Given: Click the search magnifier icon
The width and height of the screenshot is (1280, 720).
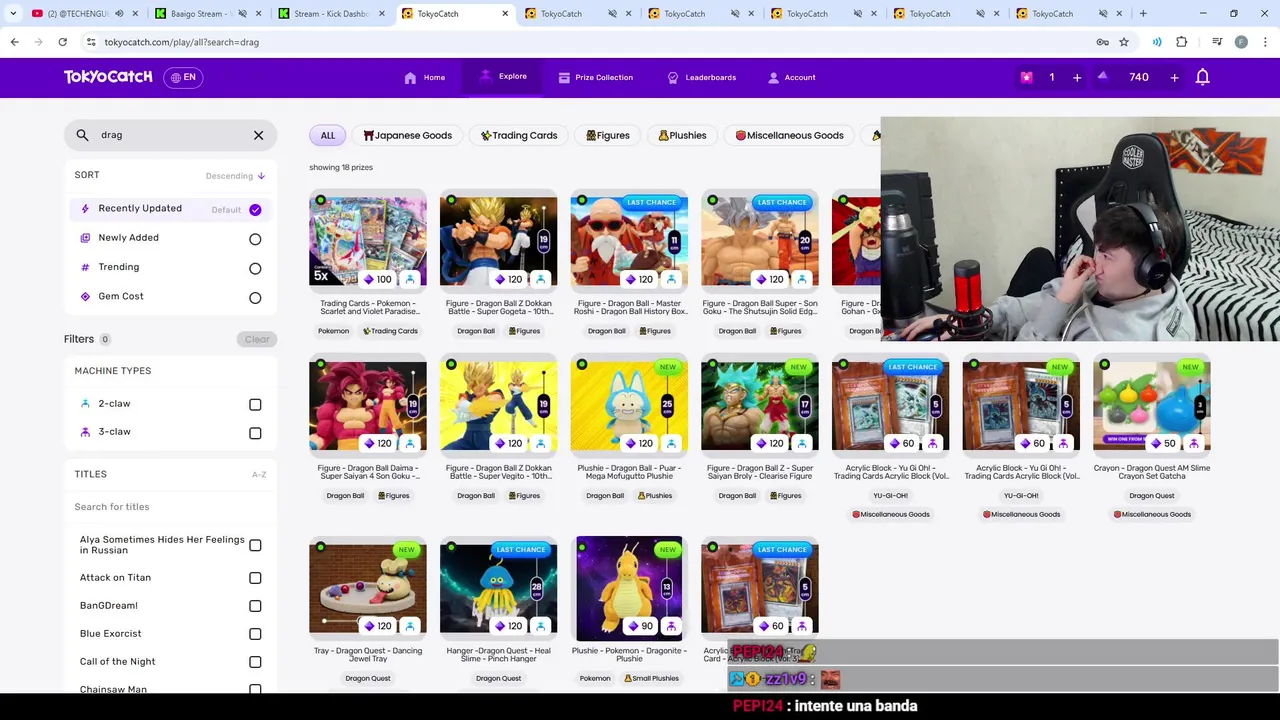Looking at the screenshot, I should pos(82,135).
